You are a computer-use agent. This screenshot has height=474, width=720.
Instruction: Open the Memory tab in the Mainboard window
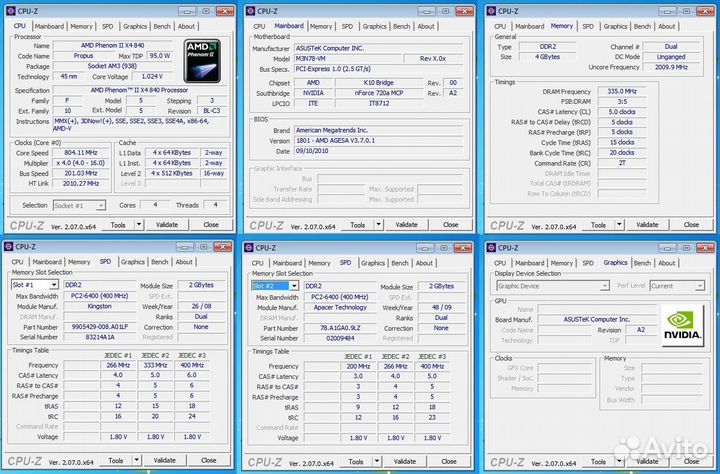[x=321, y=27]
